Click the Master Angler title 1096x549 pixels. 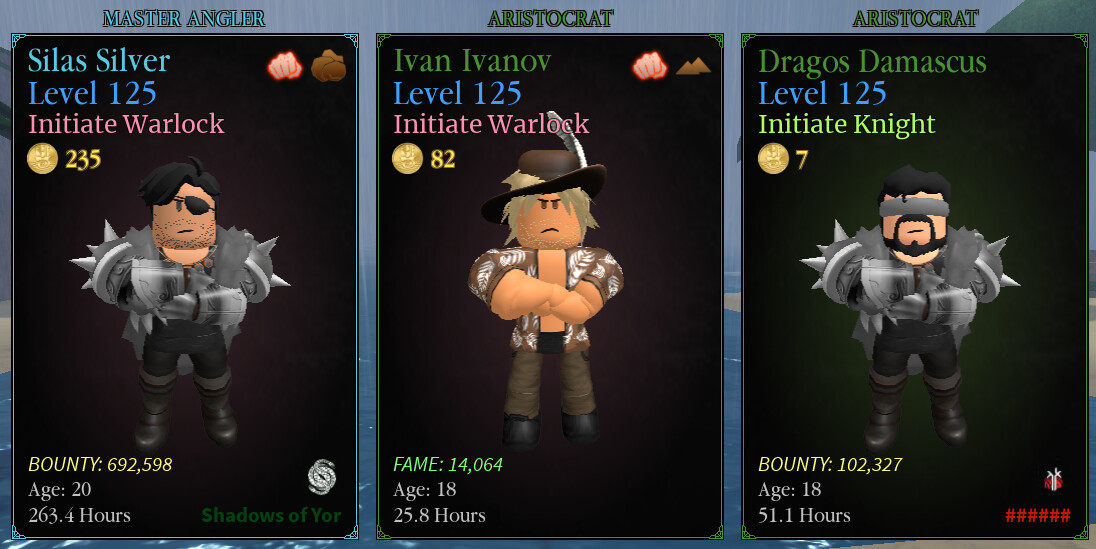point(184,18)
